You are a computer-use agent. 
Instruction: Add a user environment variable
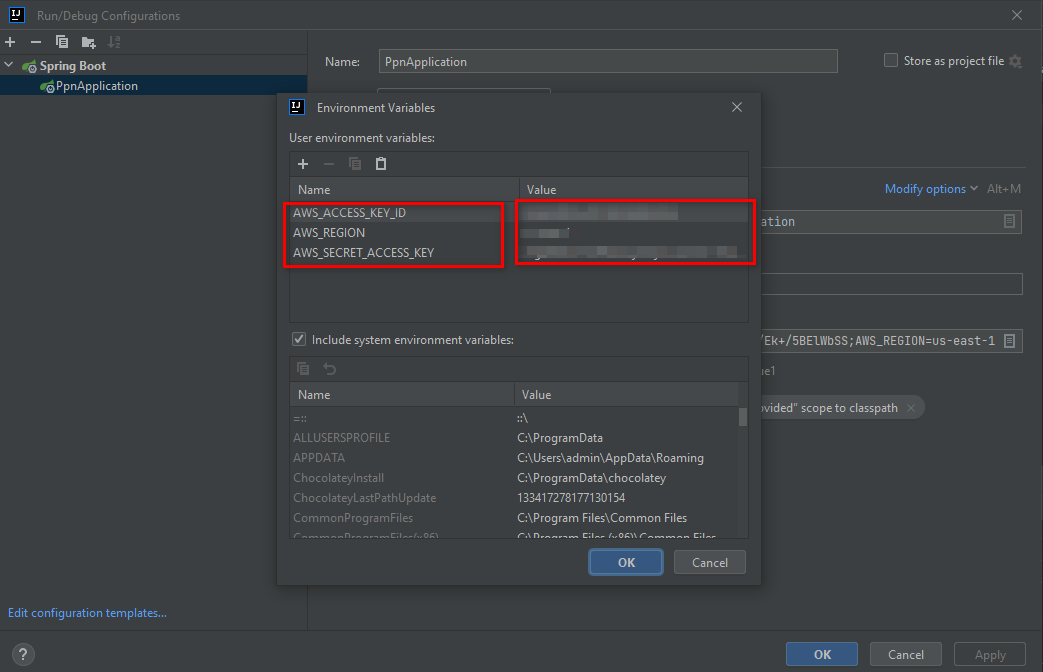click(x=303, y=164)
